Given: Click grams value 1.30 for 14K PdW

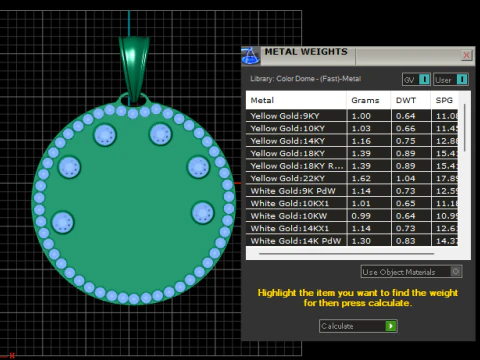Looking at the screenshot, I should tap(361, 241).
